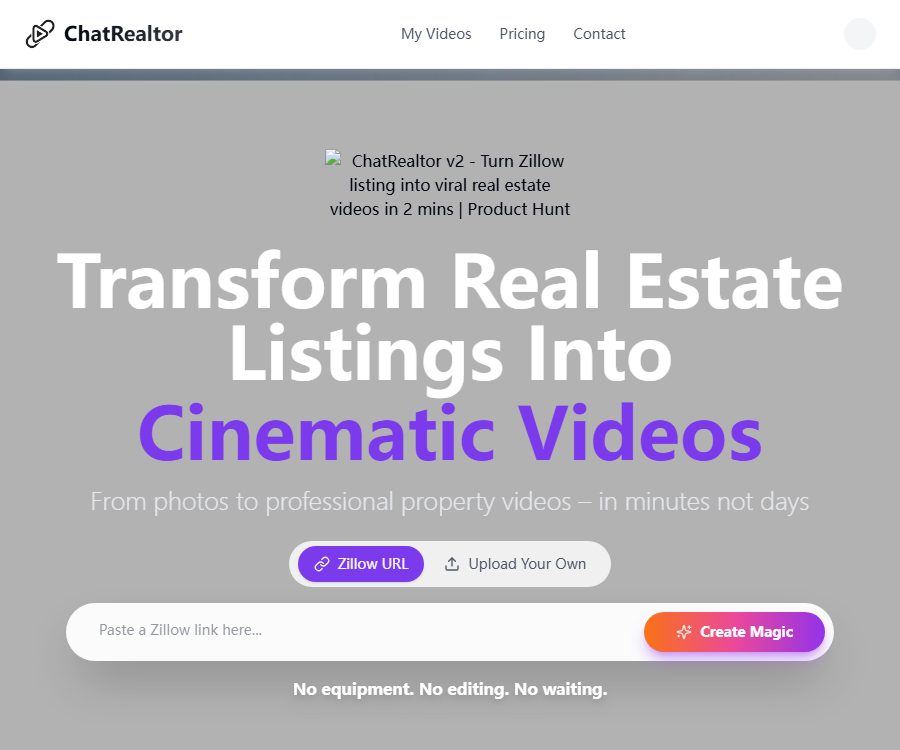Open the ChatRealtor home link text
Image resolution: width=900 pixels, height=750 pixels.
click(123, 34)
